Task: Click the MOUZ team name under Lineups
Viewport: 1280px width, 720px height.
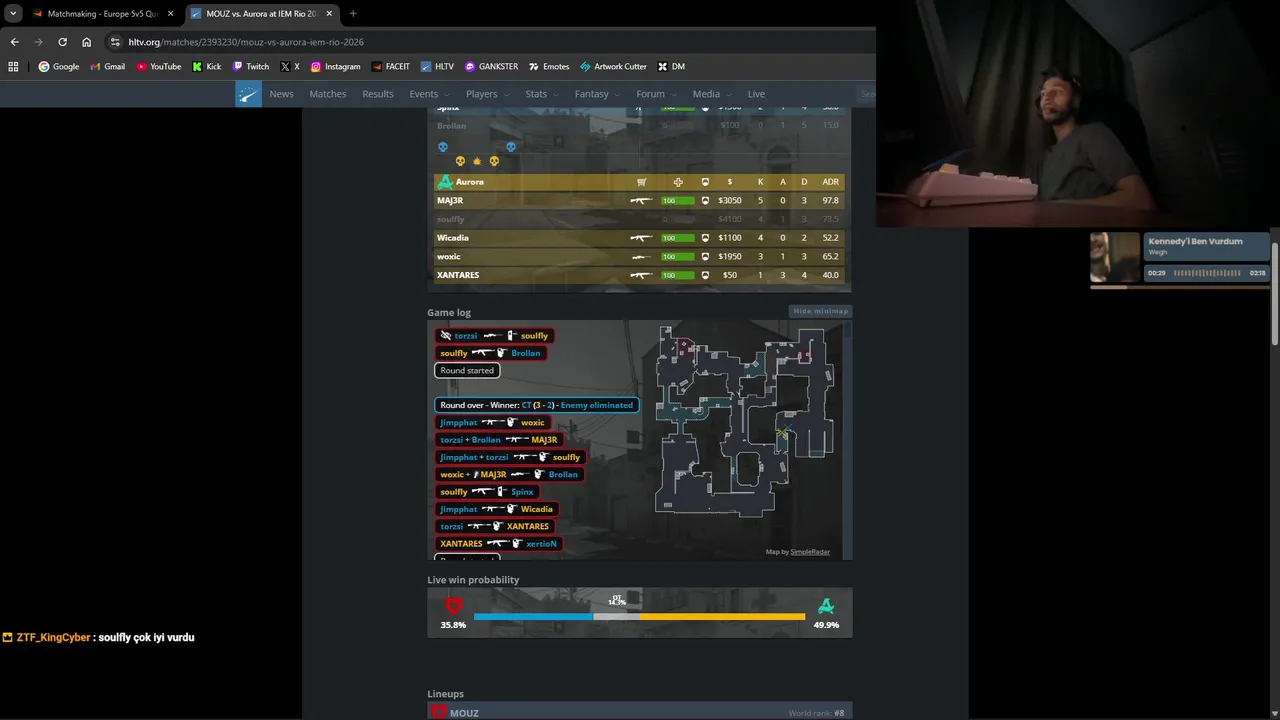Action: tap(464, 713)
